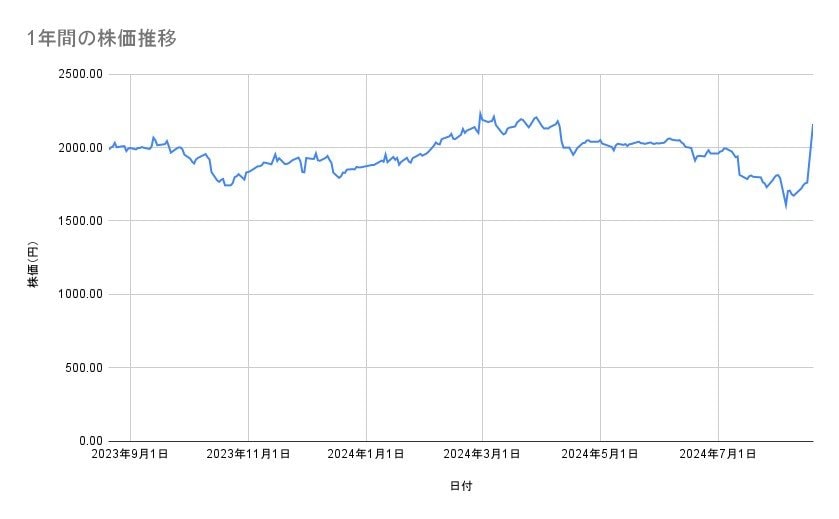Click the 0.00 y-axis label

89,440
